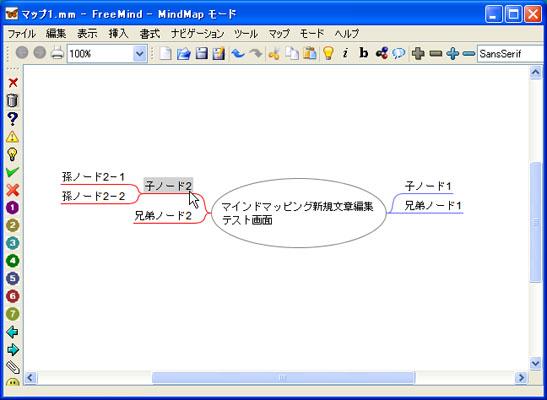
Task: Select the 兄弟ノード1 node
Action: pyautogui.click(x=433, y=205)
